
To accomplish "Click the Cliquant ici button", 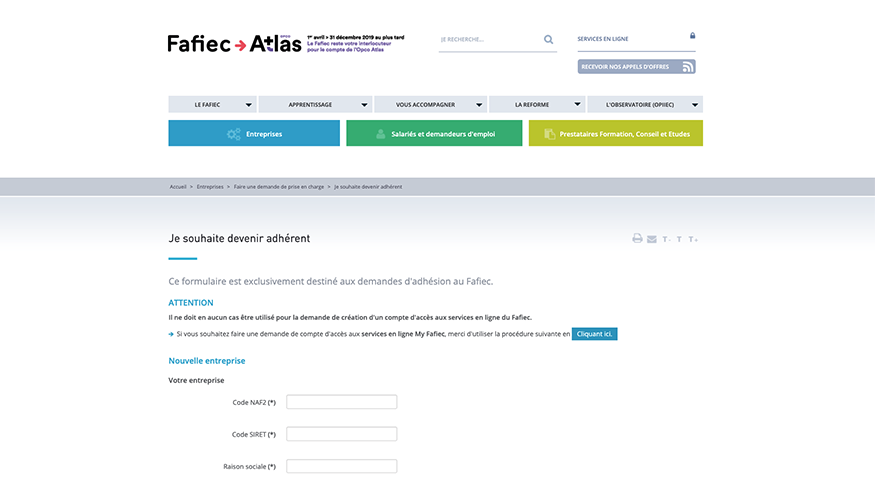I will coord(594,334).
